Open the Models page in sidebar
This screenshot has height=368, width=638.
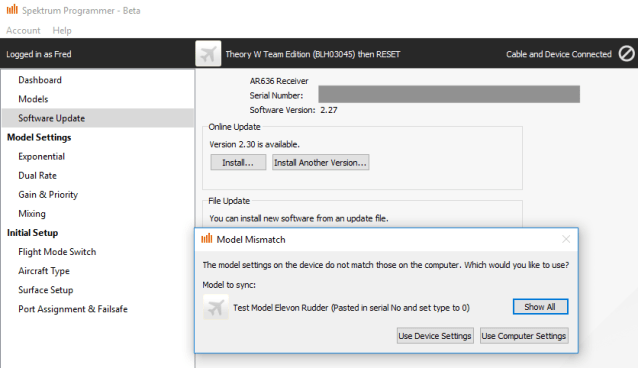(x=98, y=99)
